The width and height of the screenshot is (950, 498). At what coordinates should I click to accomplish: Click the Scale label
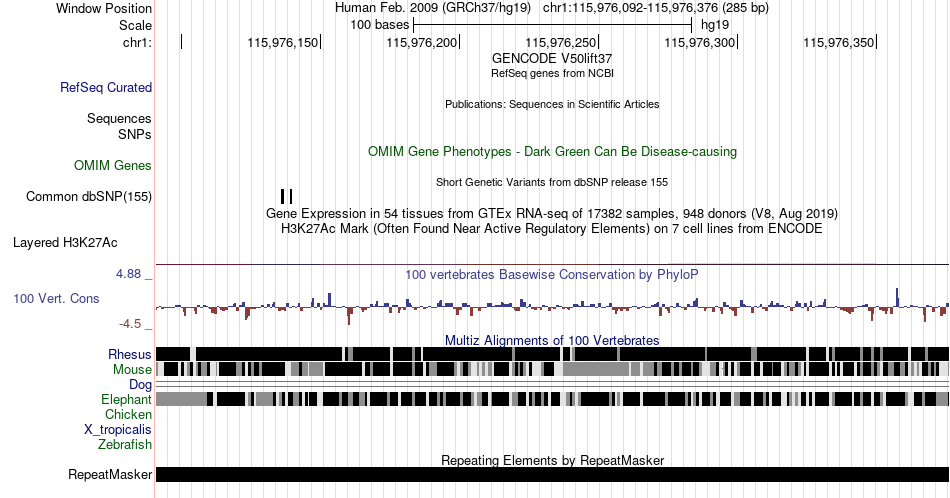pos(136,25)
